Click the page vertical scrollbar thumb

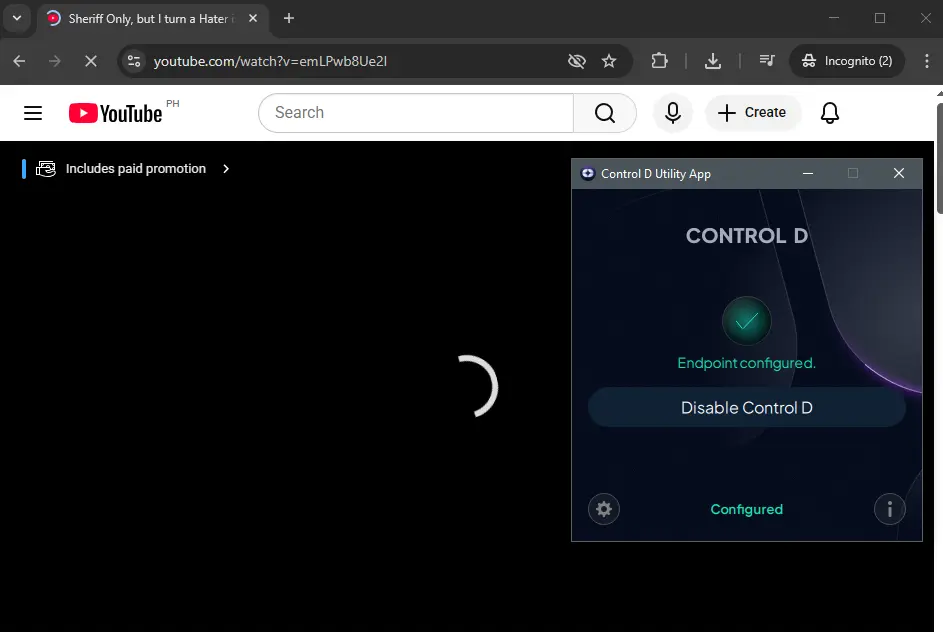[939, 158]
